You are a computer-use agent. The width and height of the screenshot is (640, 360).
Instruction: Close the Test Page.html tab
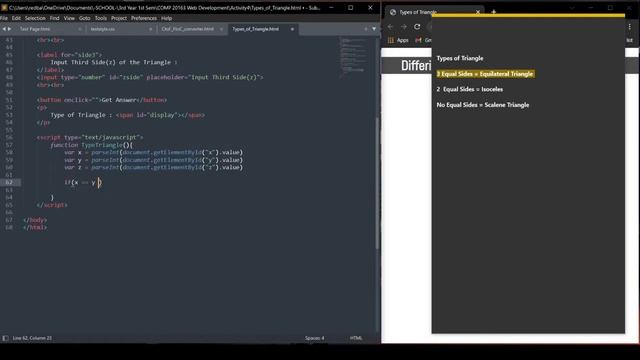pyautogui.click(x=80, y=29)
